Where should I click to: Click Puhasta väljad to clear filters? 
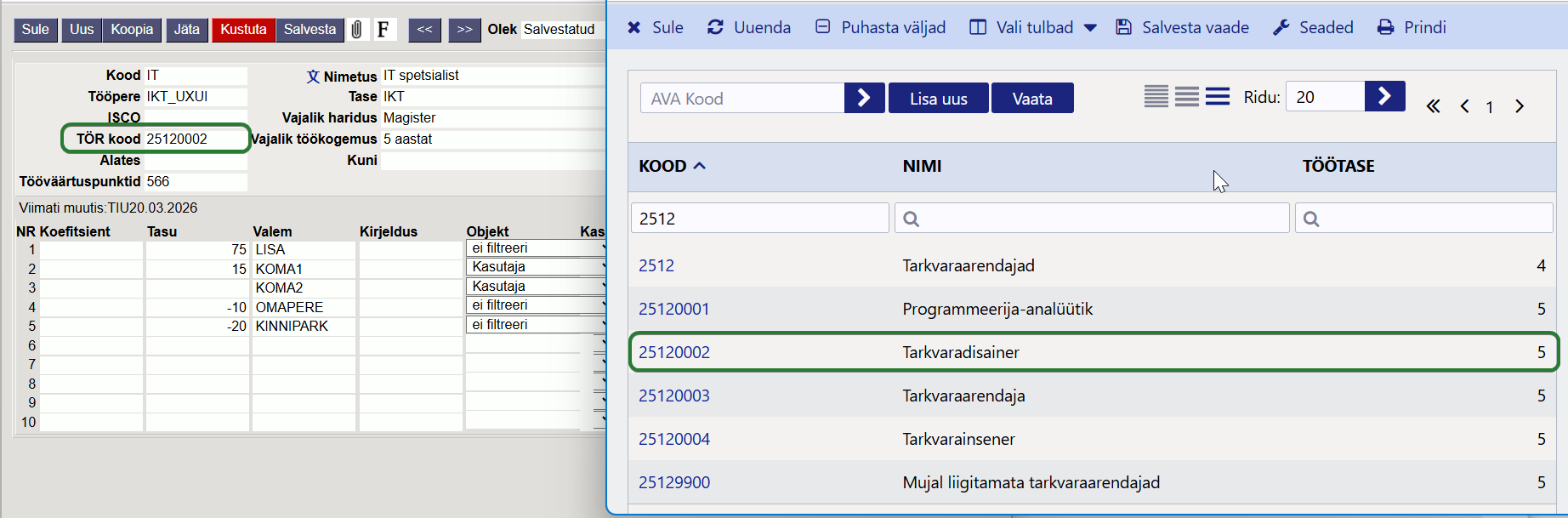pos(880,27)
